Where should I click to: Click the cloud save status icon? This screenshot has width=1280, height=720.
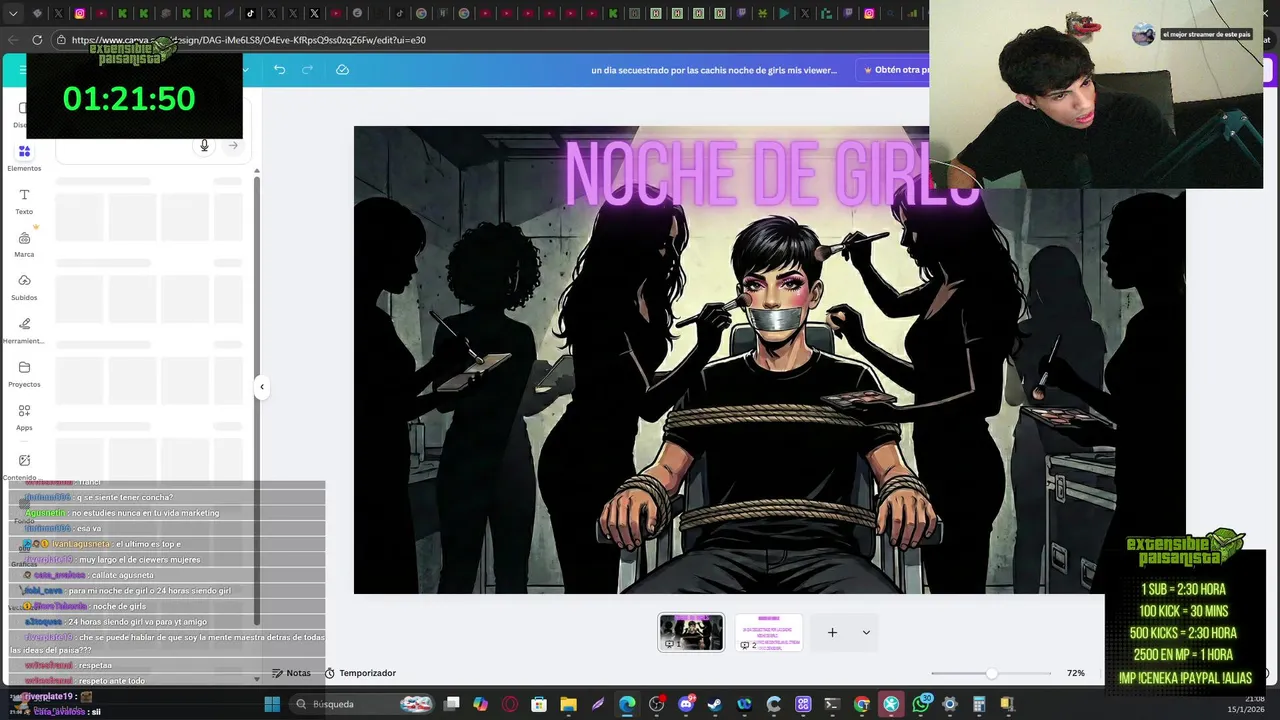pyautogui.click(x=342, y=70)
